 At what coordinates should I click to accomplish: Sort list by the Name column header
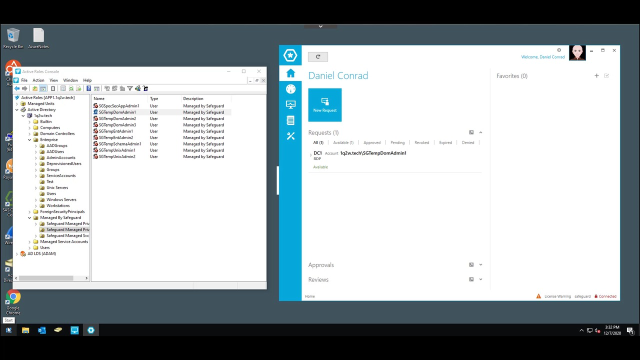(x=120, y=98)
